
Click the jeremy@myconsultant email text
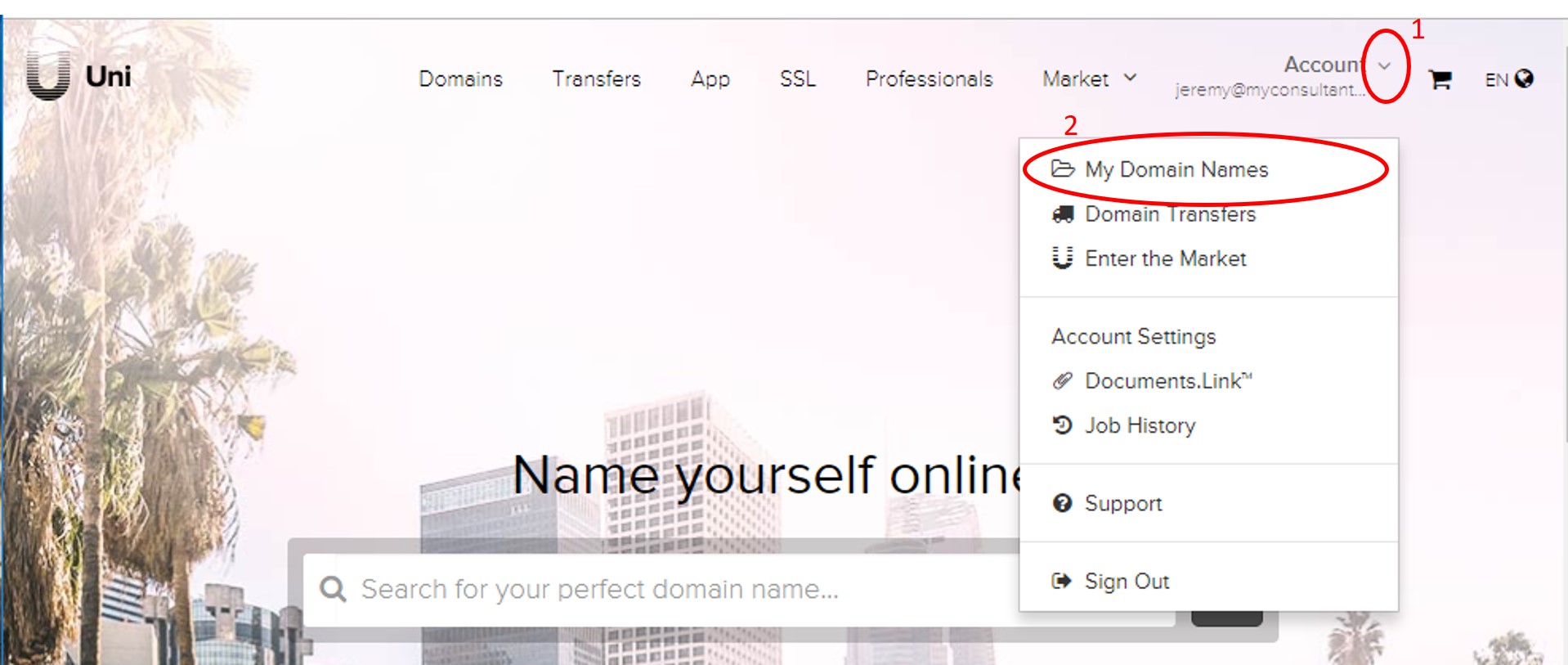click(x=1270, y=90)
